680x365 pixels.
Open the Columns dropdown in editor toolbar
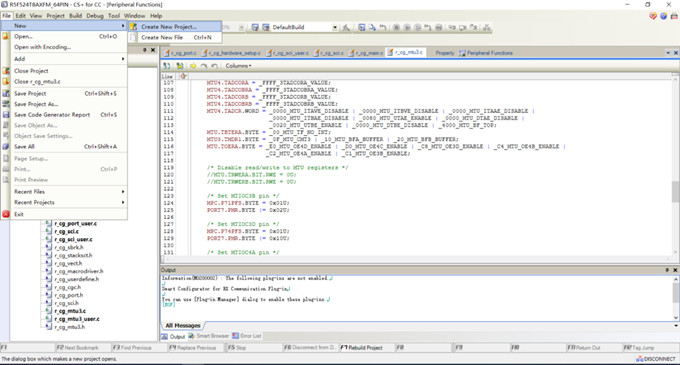(x=238, y=66)
